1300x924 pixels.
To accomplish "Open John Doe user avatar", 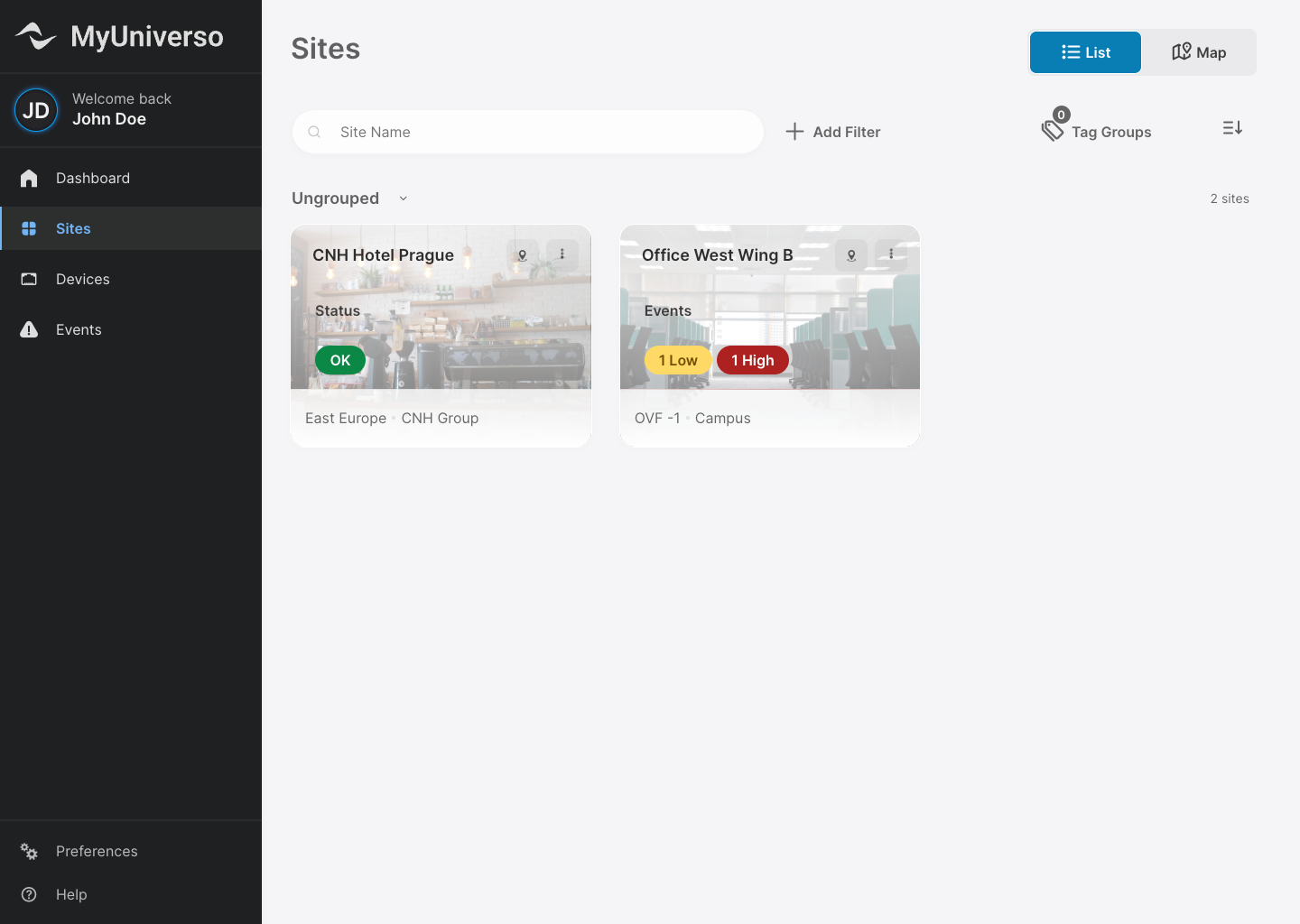I will 36,110.
